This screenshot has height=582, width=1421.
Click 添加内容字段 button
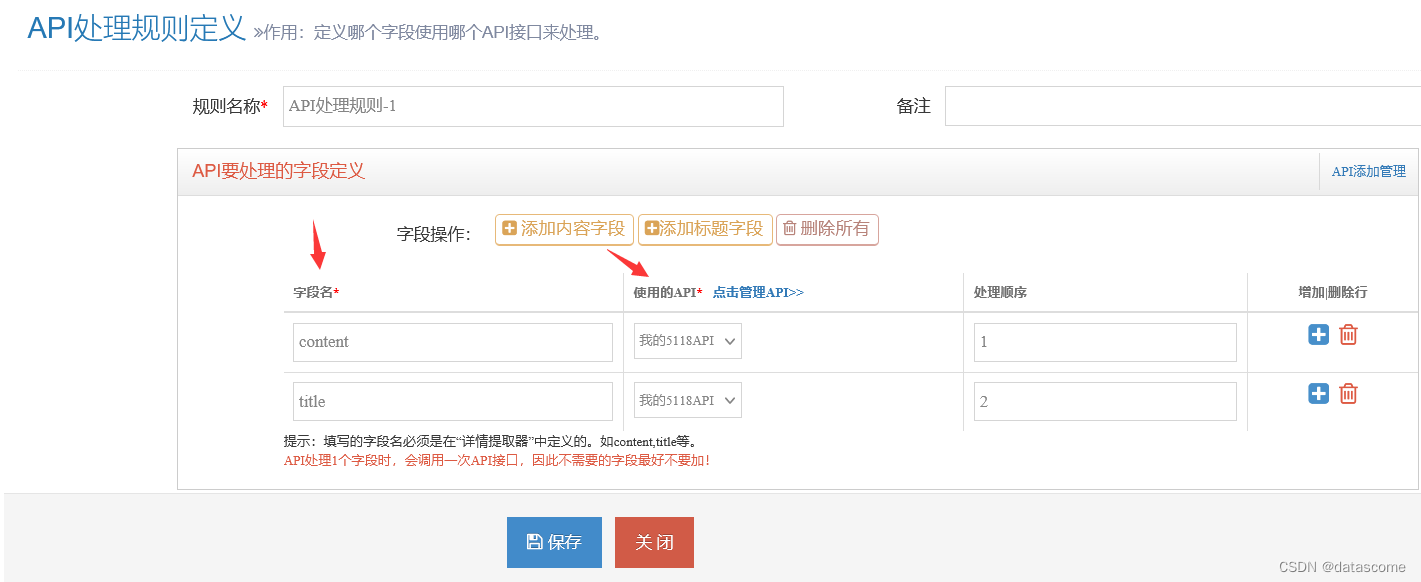[x=564, y=229]
